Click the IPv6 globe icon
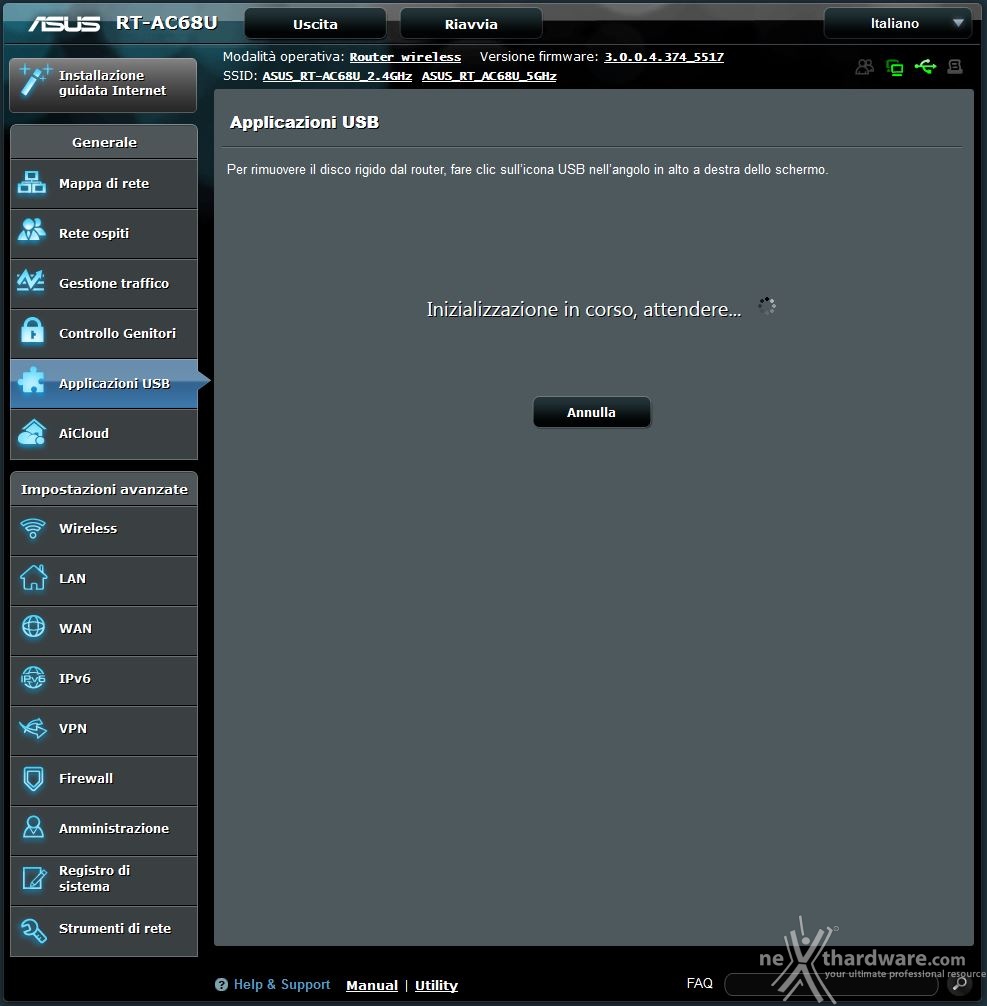 click(33, 678)
